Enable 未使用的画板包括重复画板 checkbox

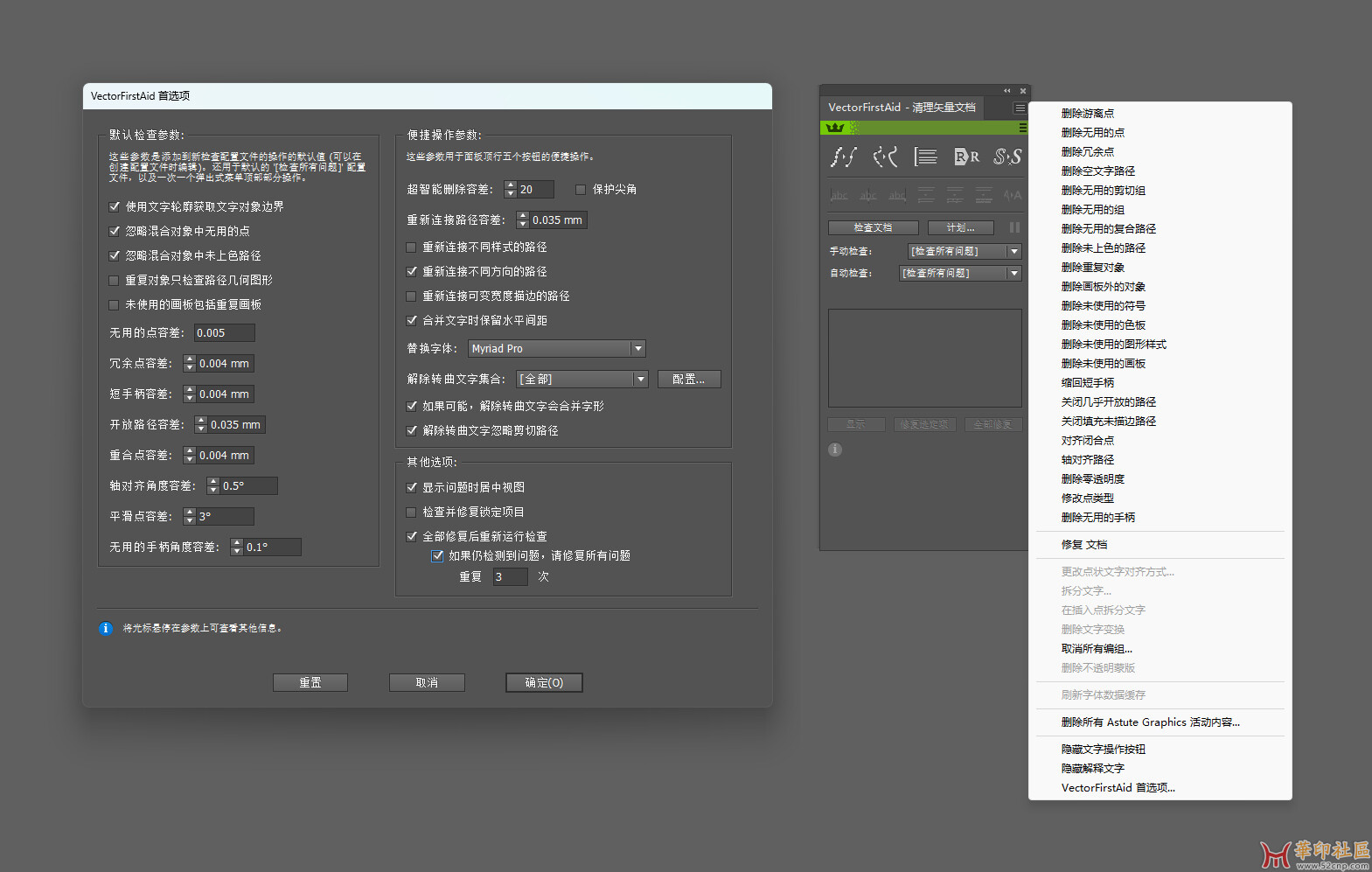pyautogui.click(x=114, y=304)
